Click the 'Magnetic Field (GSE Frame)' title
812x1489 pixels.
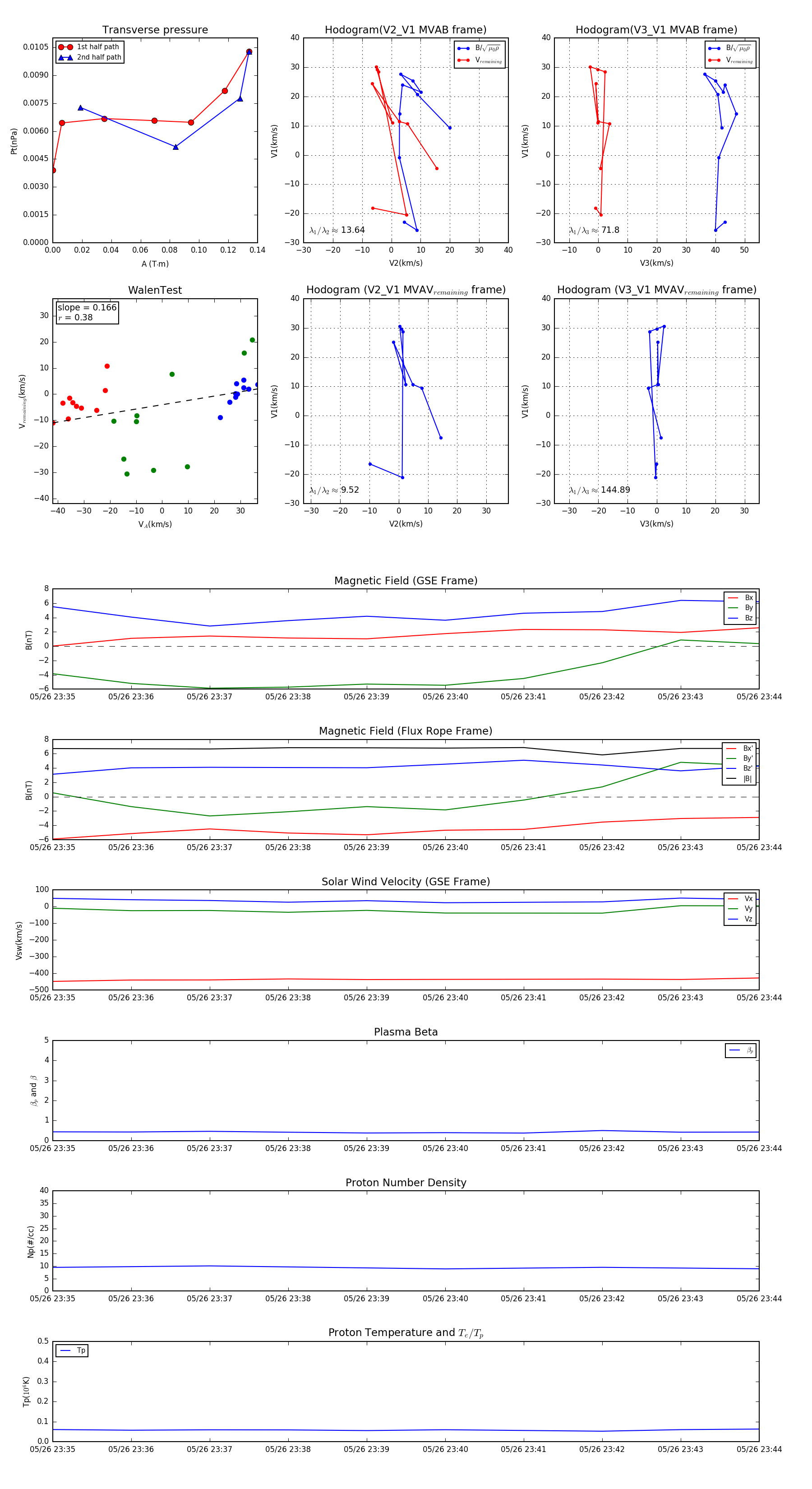(406, 581)
